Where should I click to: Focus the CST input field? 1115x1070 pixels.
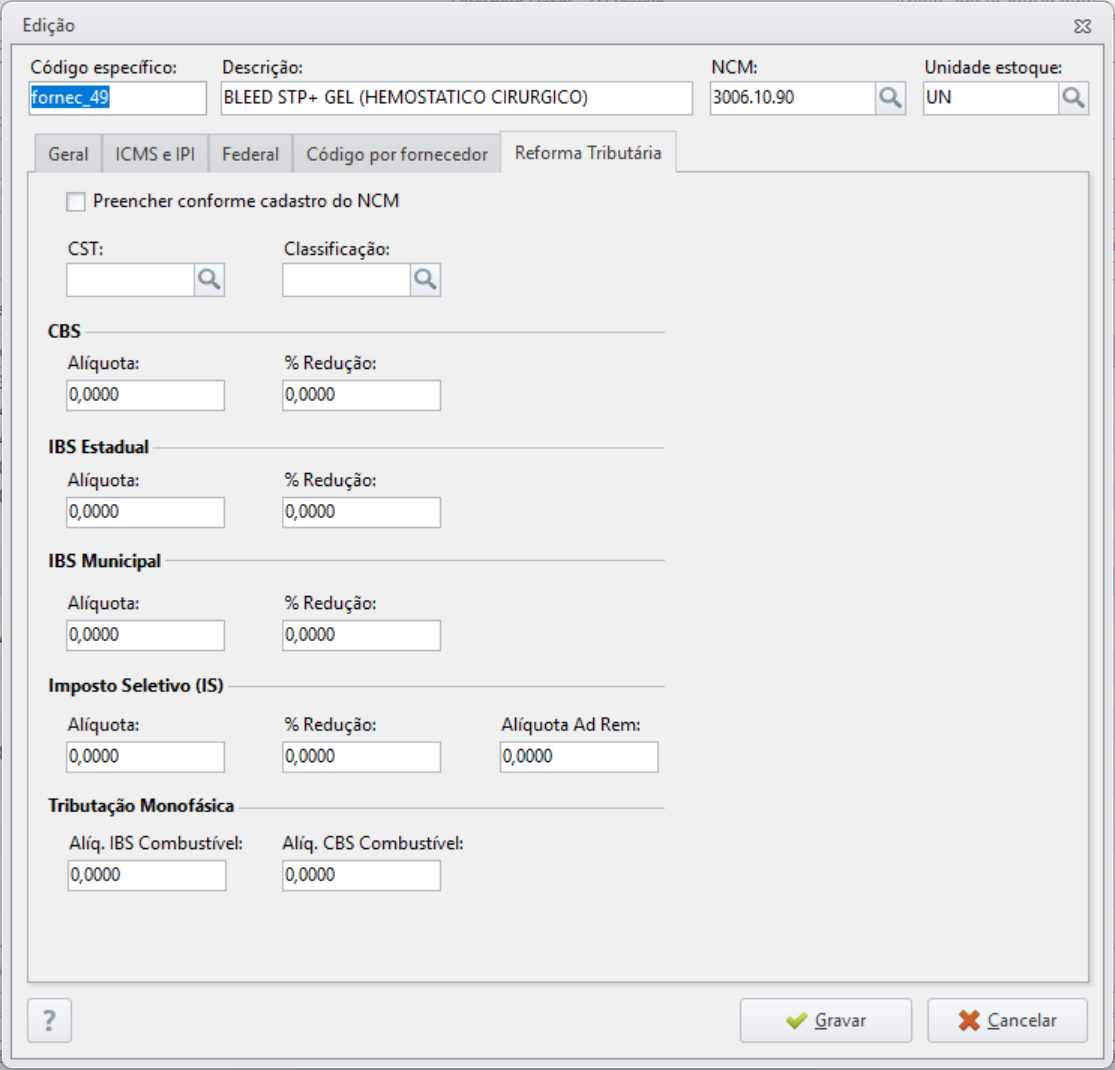130,280
